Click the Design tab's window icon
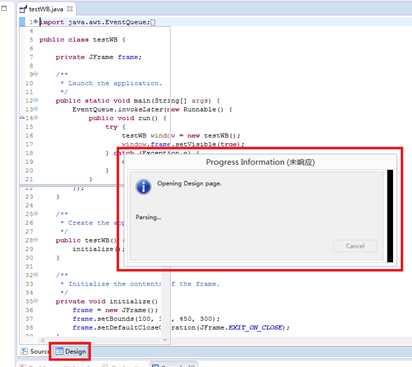The image size is (412, 367). click(x=59, y=351)
